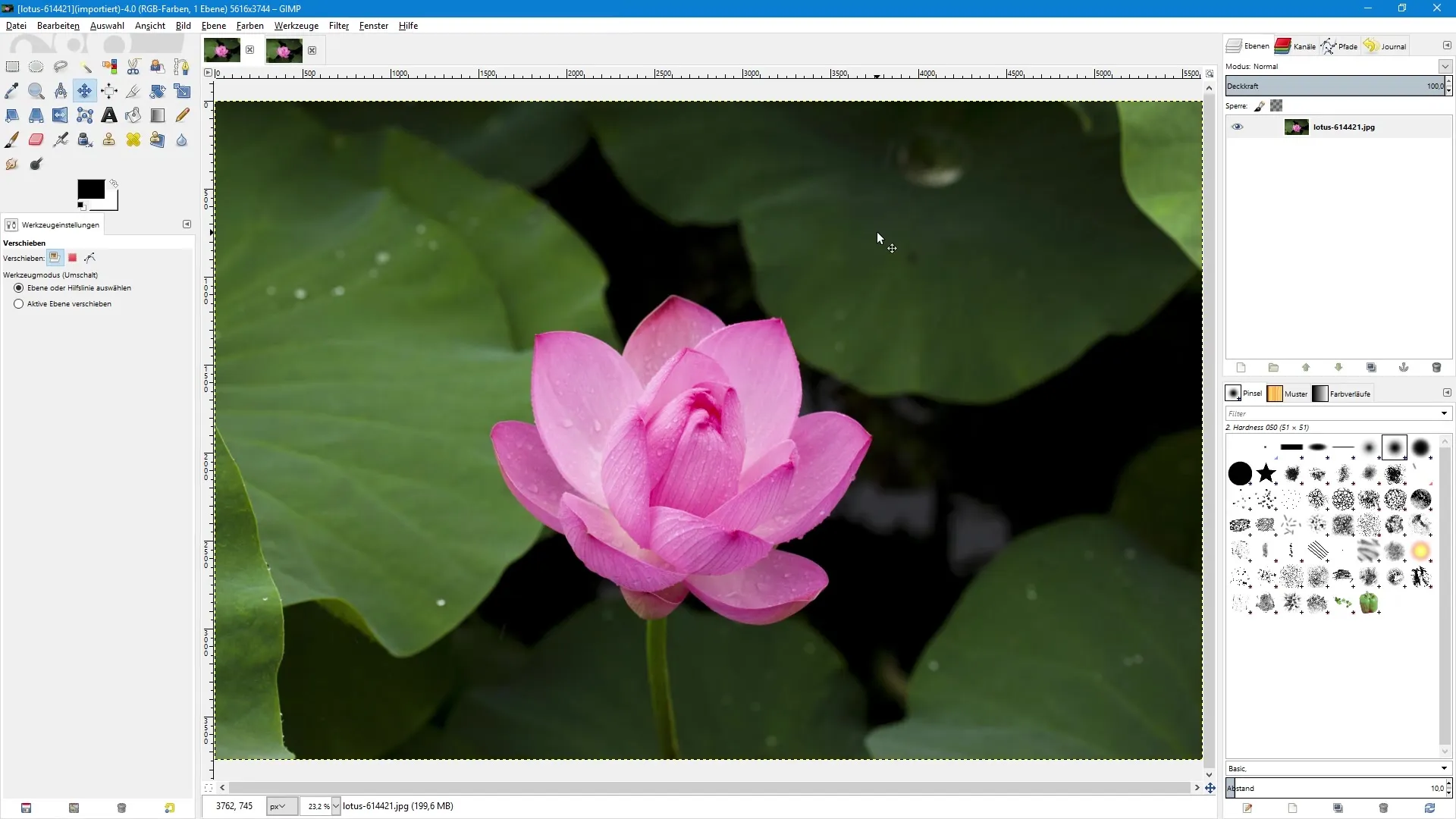Select the Rotate tool
The image size is (1456, 819).
coord(158,91)
